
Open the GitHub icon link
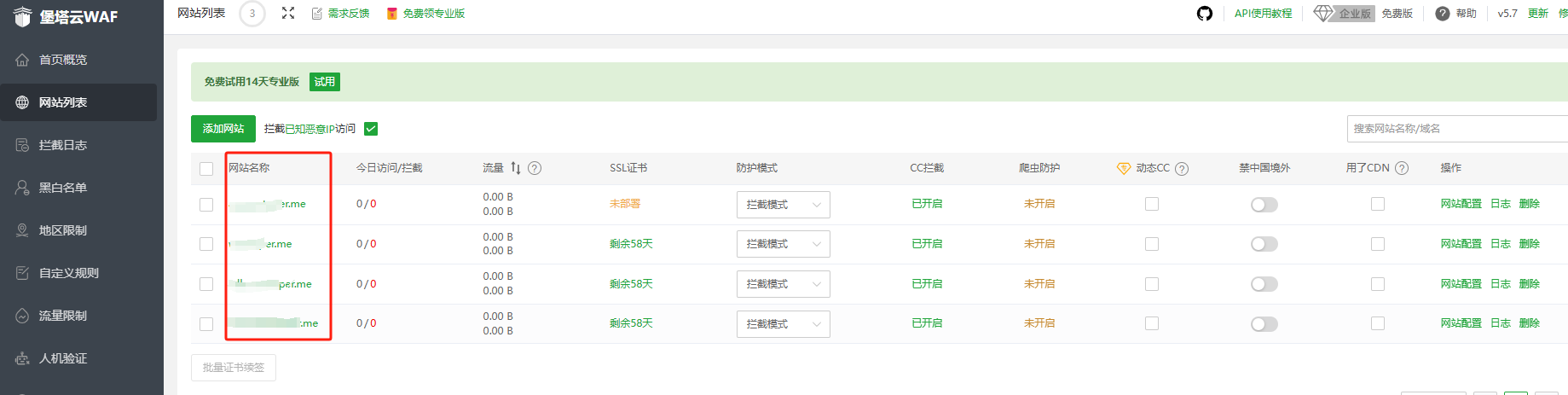pos(1204,14)
